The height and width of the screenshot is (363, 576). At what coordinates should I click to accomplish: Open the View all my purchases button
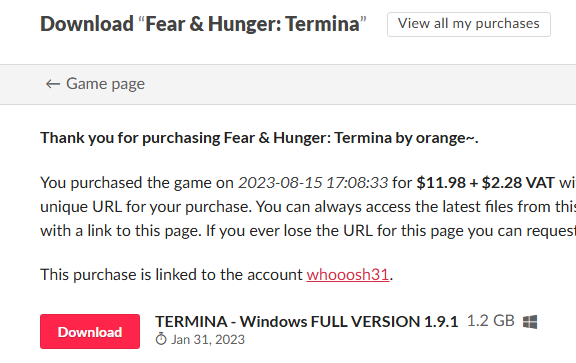pos(469,24)
